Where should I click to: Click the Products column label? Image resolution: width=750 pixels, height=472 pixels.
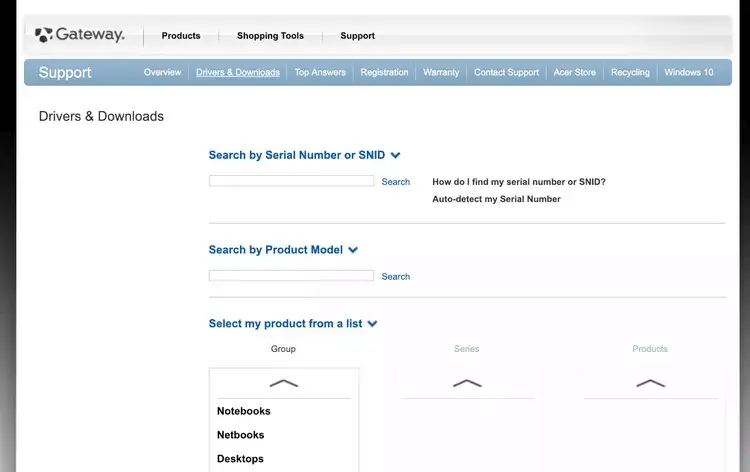(650, 349)
